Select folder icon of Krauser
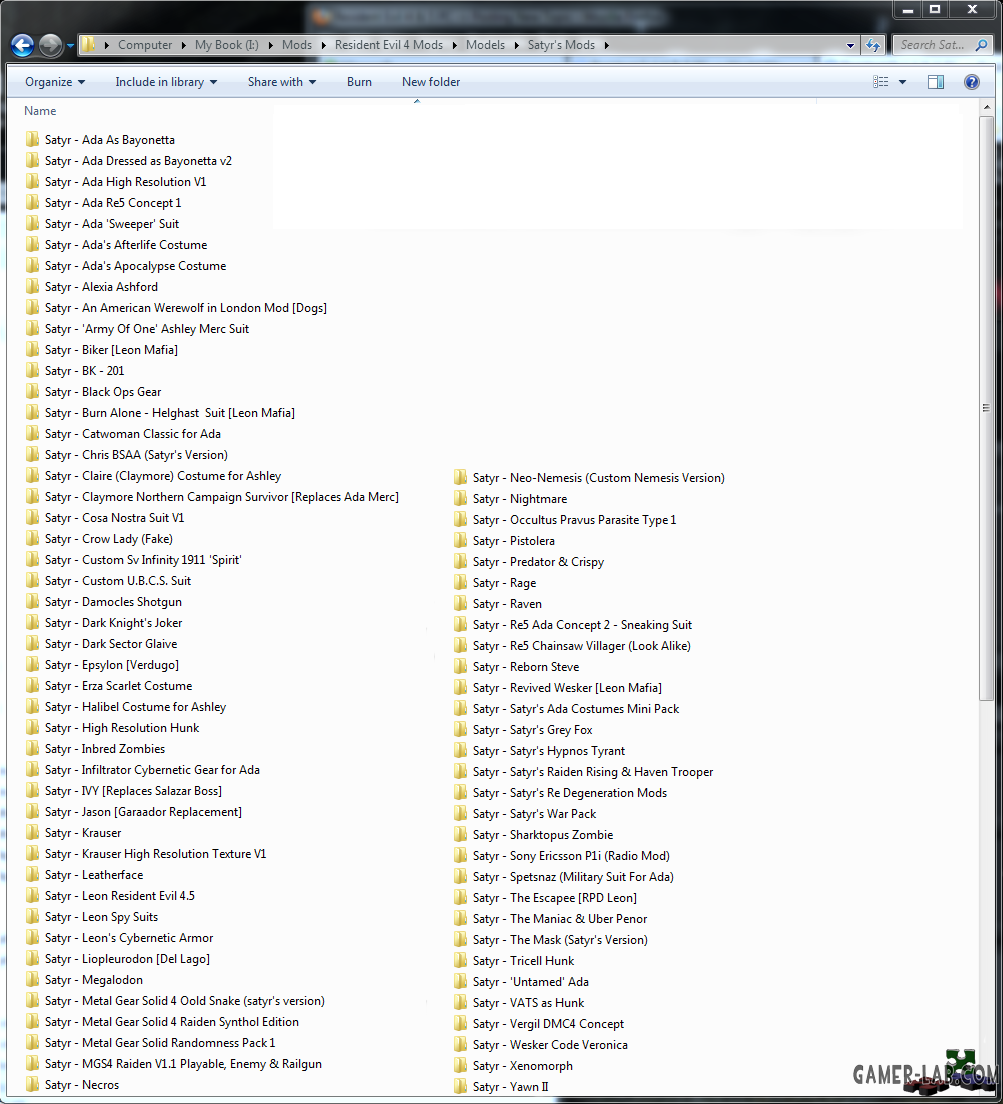Viewport: 1003px width, 1104px height. (x=32, y=833)
